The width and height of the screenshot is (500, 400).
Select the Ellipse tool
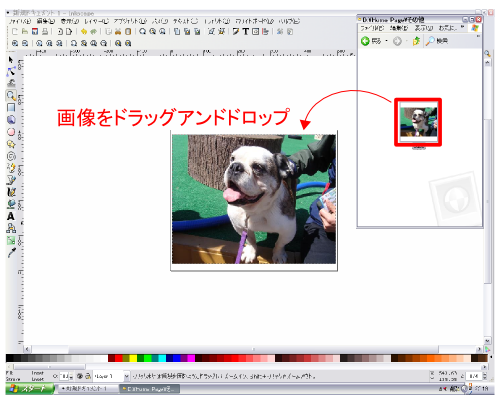coord(11,132)
